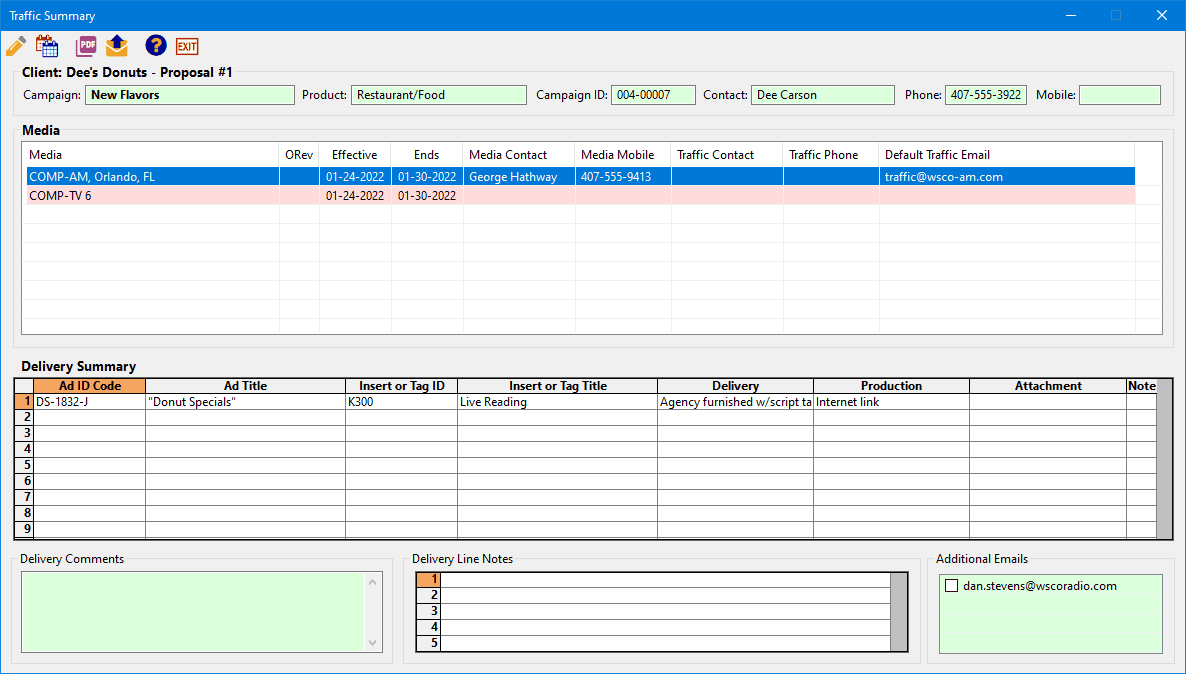Click the Campaign field showing New Flavors
The width and height of the screenshot is (1186, 674).
point(190,94)
